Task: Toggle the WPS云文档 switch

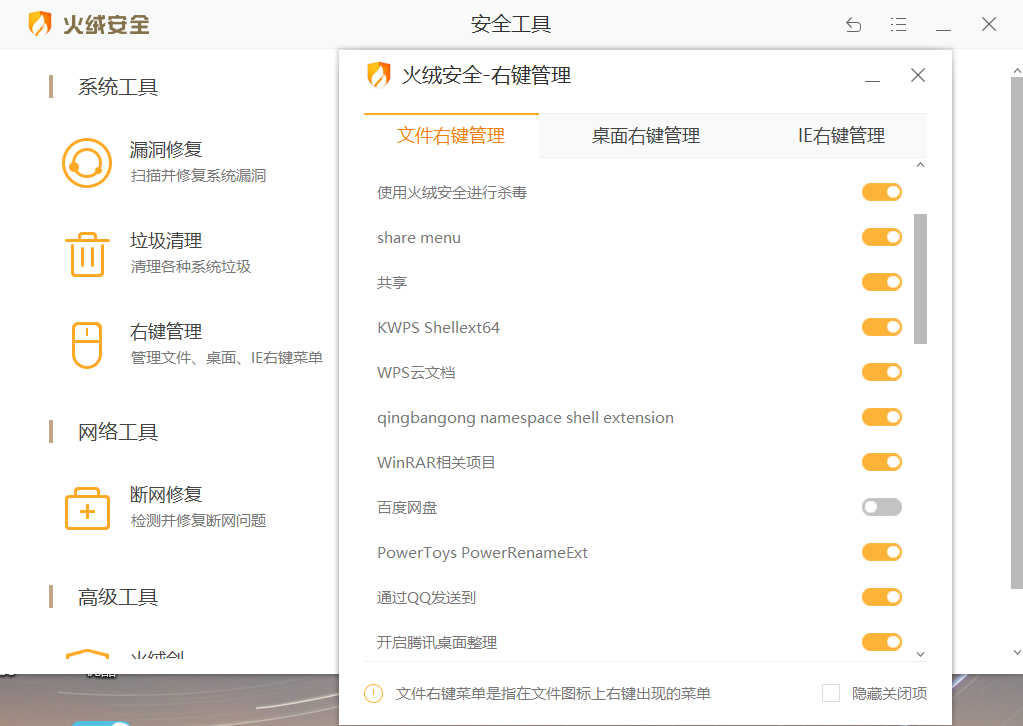Action: [x=881, y=372]
